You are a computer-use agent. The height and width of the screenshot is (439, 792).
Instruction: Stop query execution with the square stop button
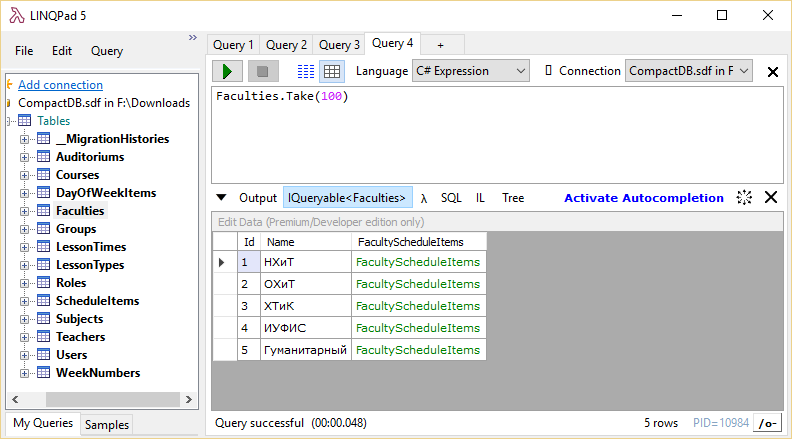[263, 71]
